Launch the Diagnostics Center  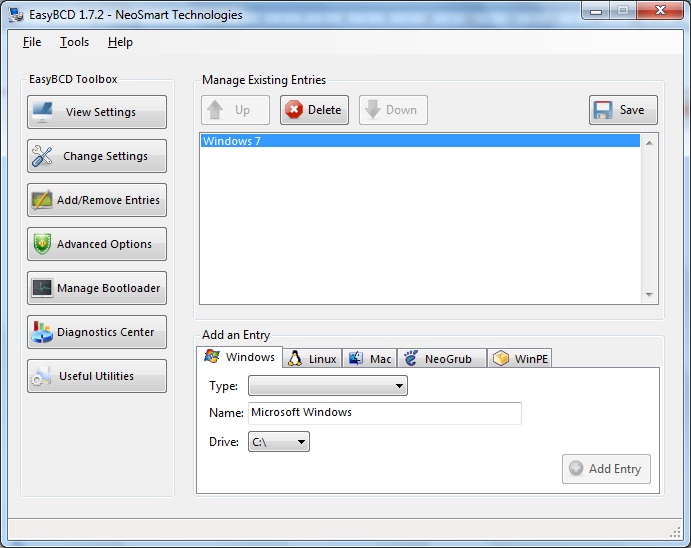(97, 332)
